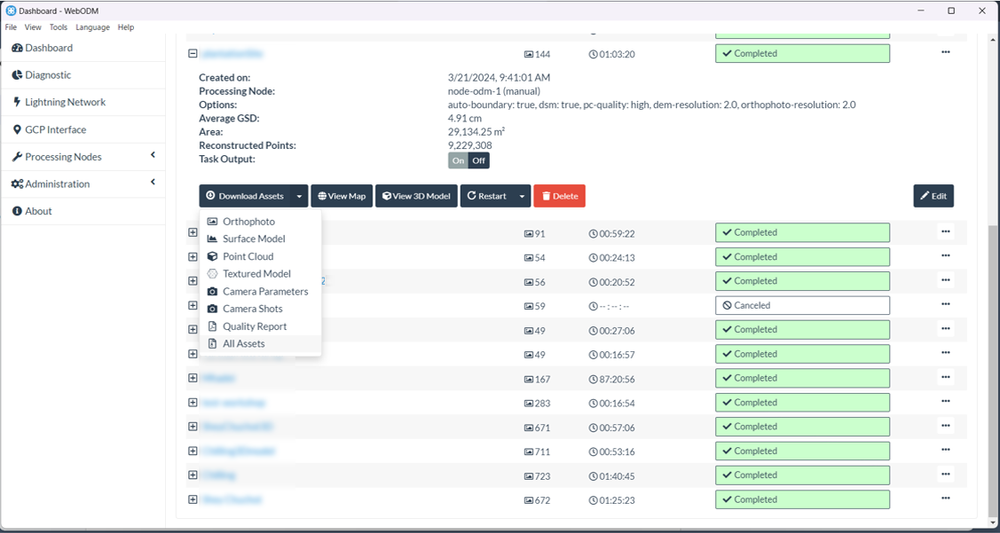This screenshot has height=533, width=1000.
Task: Click the options text with pc-quality: high
Action: coord(652,105)
